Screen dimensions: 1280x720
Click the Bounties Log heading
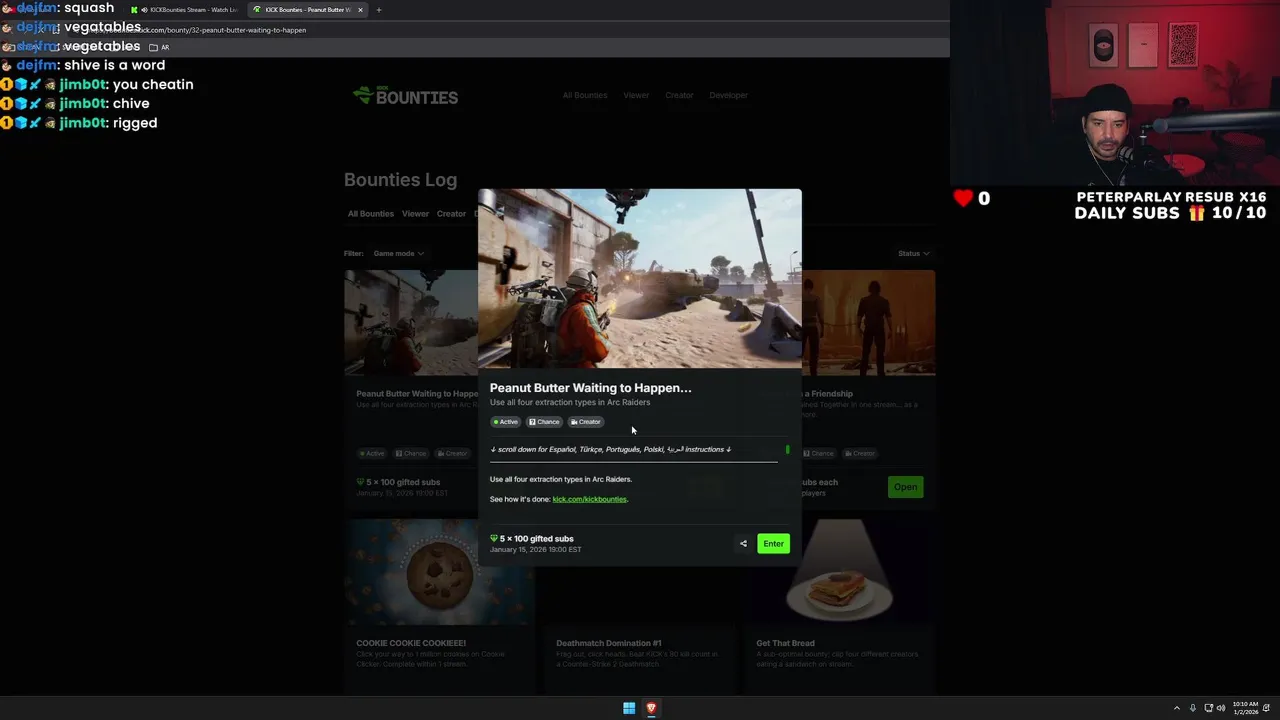point(400,180)
